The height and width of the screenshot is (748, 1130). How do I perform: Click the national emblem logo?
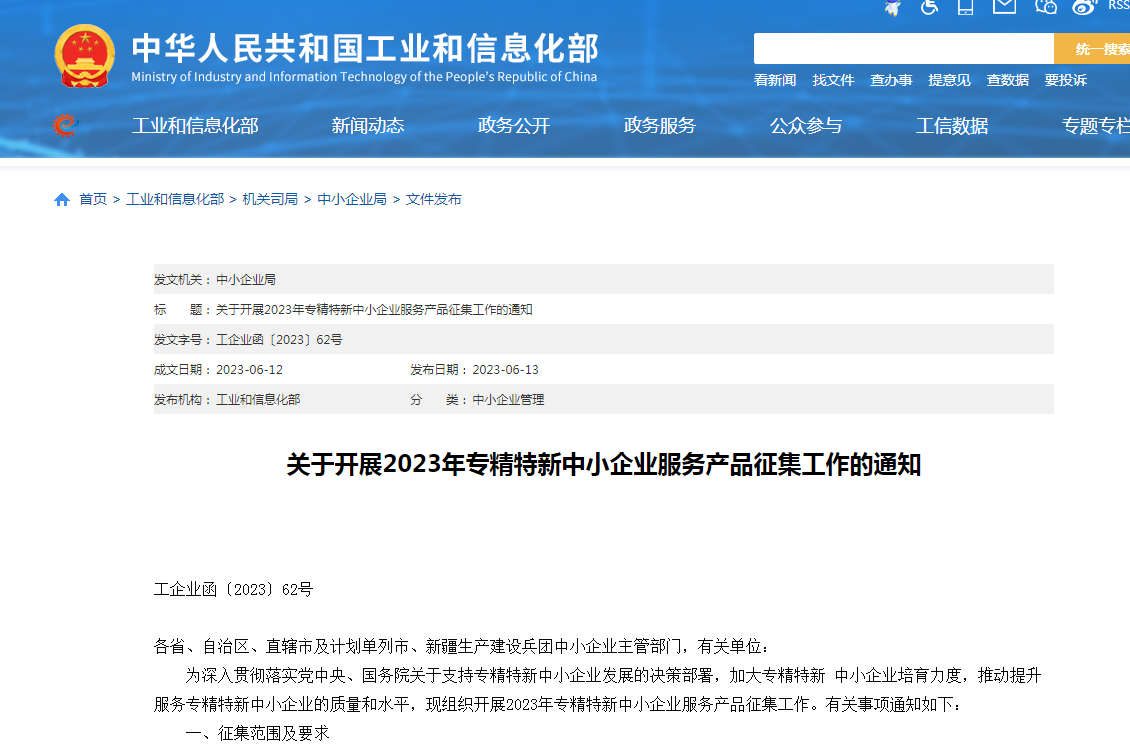(x=85, y=56)
